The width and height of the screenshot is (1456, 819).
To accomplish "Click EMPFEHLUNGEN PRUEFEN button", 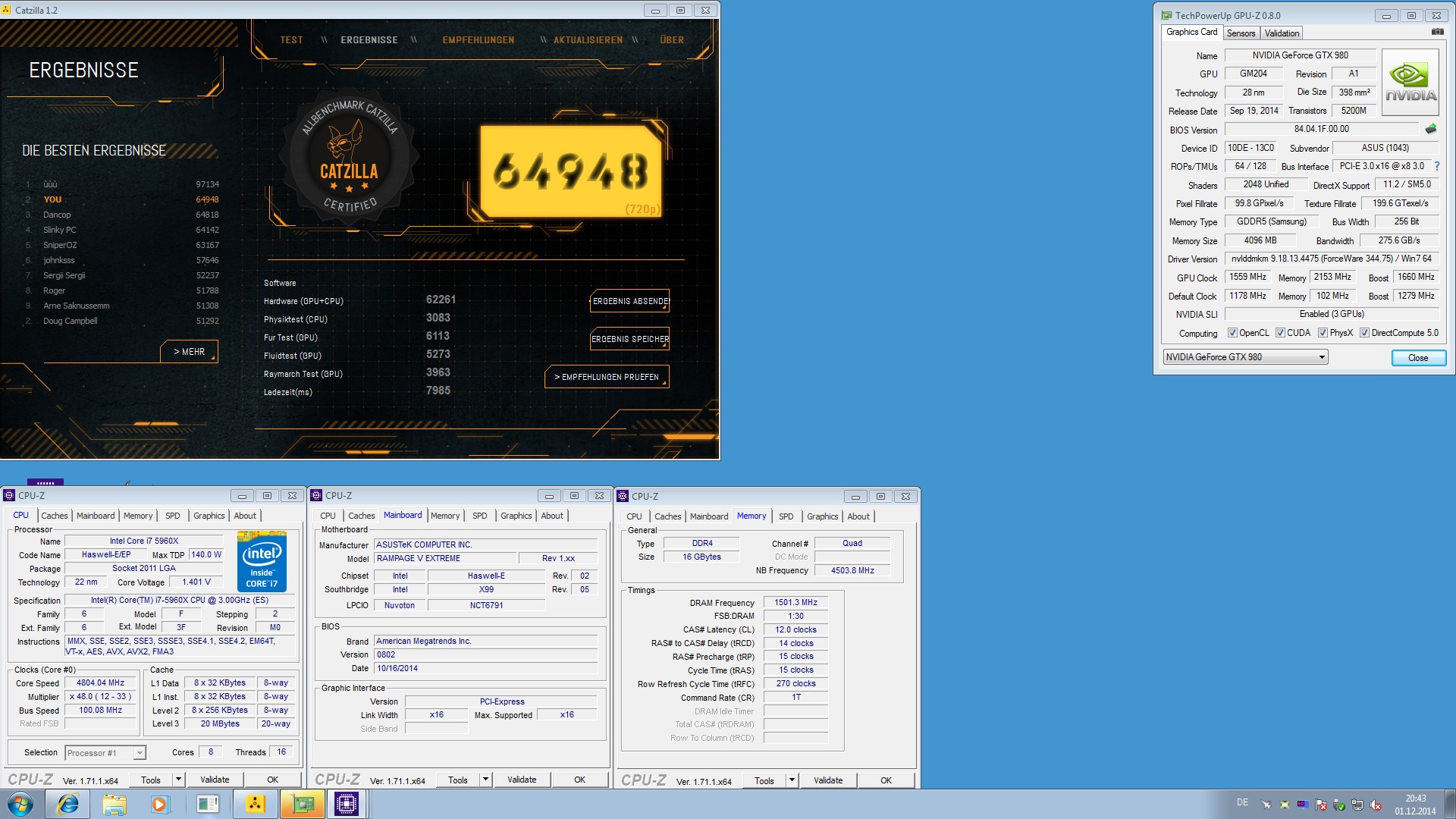I will click(x=607, y=377).
